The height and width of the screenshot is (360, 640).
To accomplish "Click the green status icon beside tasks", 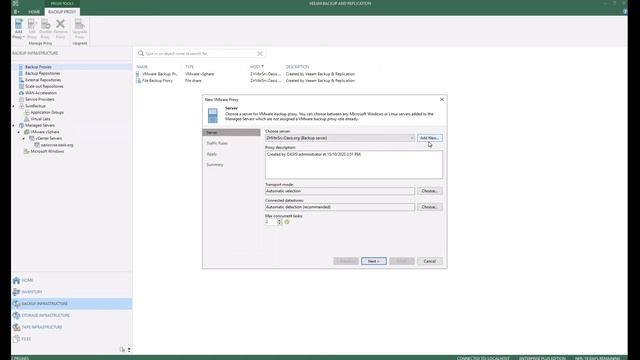I will pyautogui.click(x=287, y=222).
